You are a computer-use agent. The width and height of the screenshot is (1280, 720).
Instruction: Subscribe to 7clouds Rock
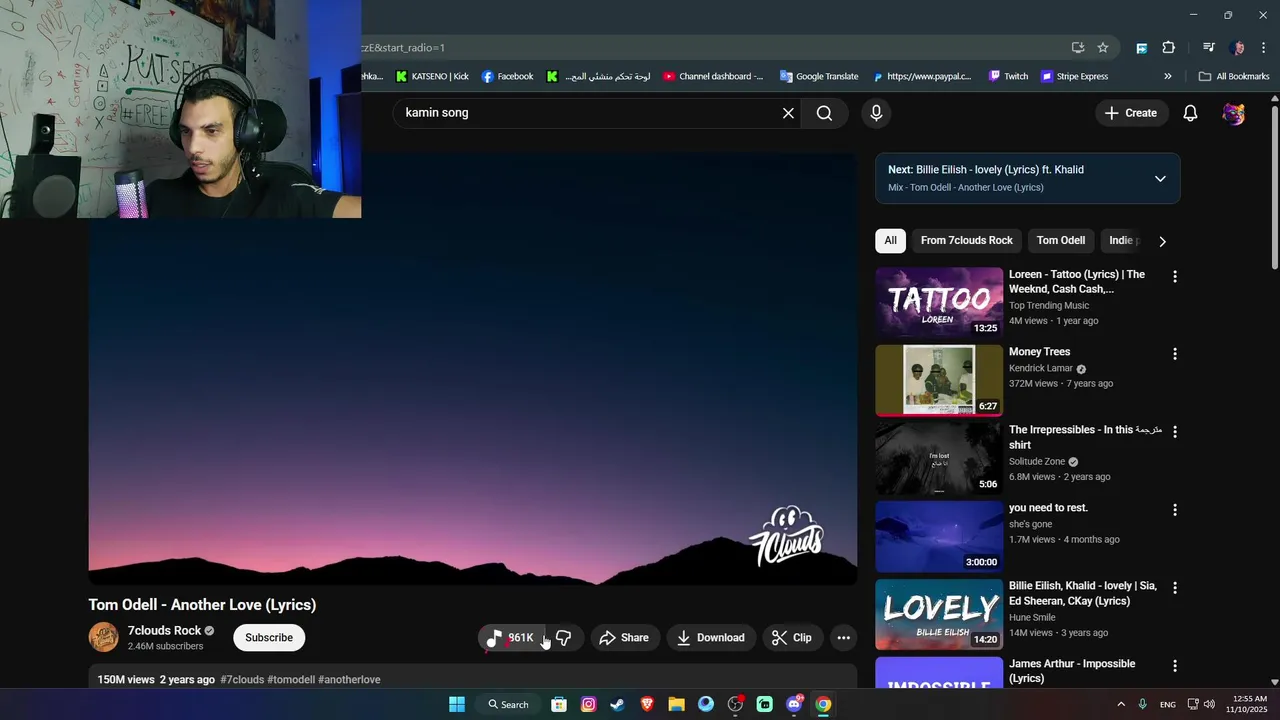(269, 638)
